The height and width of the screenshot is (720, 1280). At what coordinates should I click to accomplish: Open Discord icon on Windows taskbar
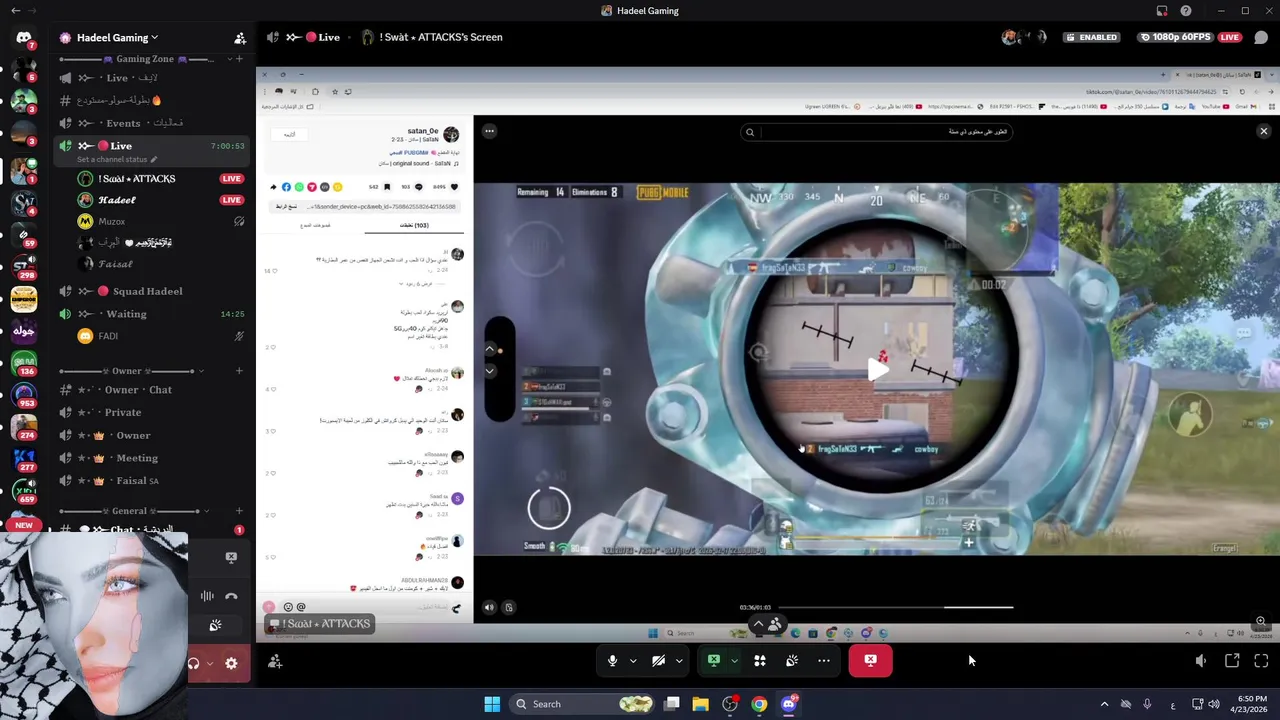click(789, 704)
